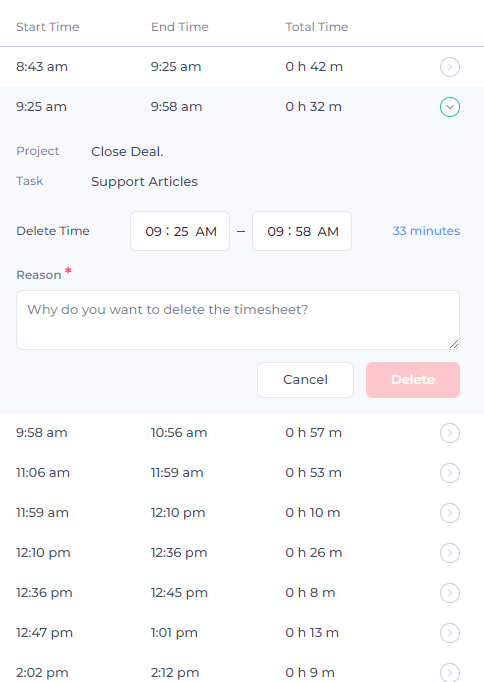Open the 11:59 am entry arrow icon
The width and height of the screenshot is (484, 682).
tap(450, 513)
